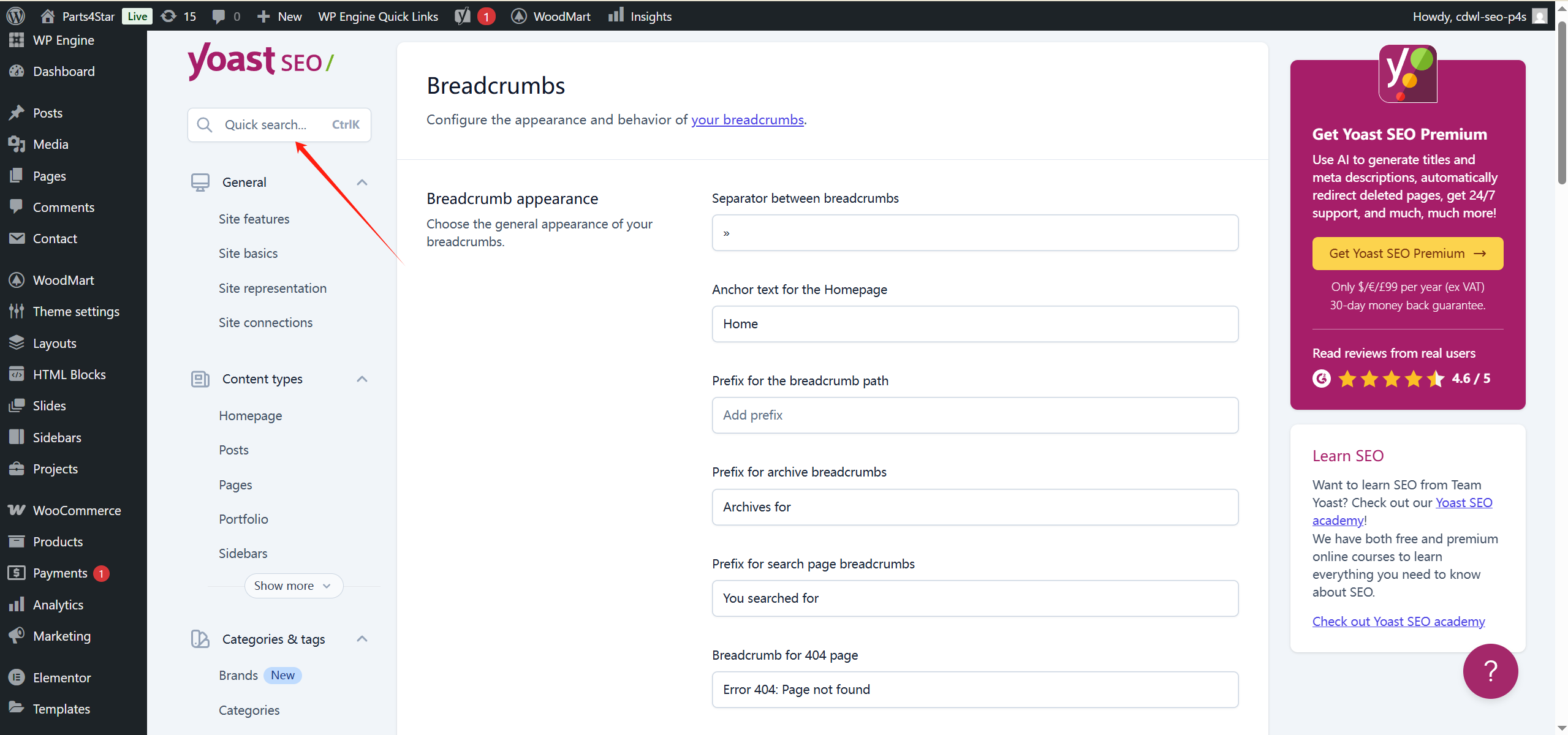Collapse the General section chevron
This screenshot has width=1568, height=735.
[x=362, y=183]
